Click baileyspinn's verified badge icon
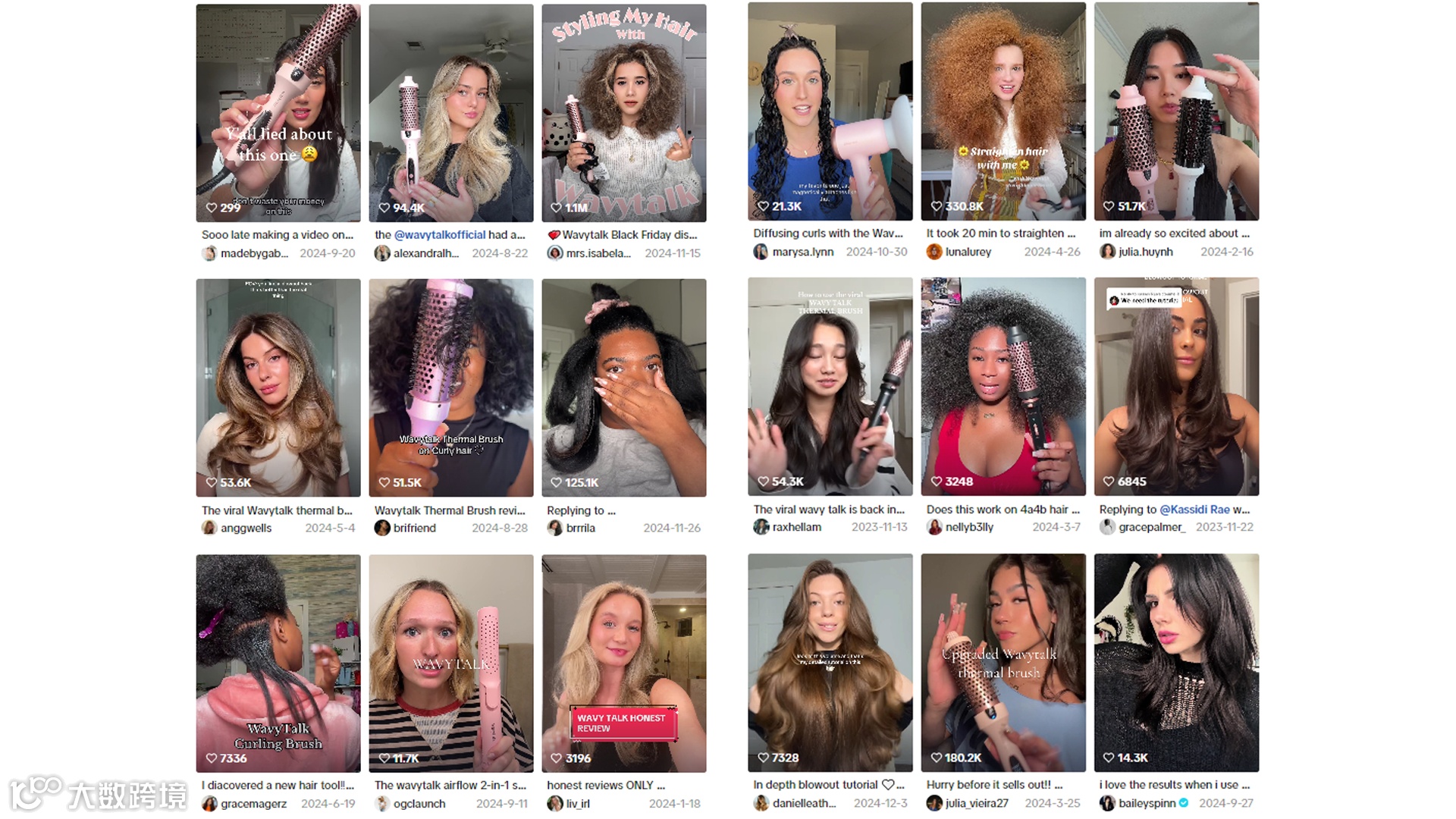The width and height of the screenshot is (1456, 819). pos(1184,803)
